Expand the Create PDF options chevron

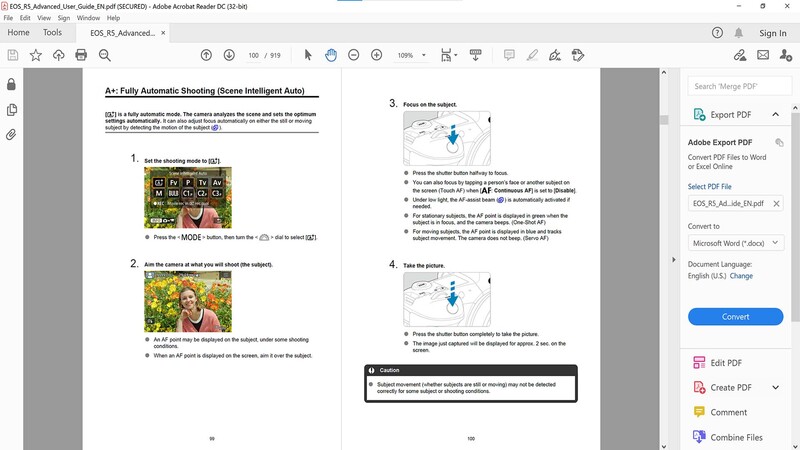pos(776,388)
